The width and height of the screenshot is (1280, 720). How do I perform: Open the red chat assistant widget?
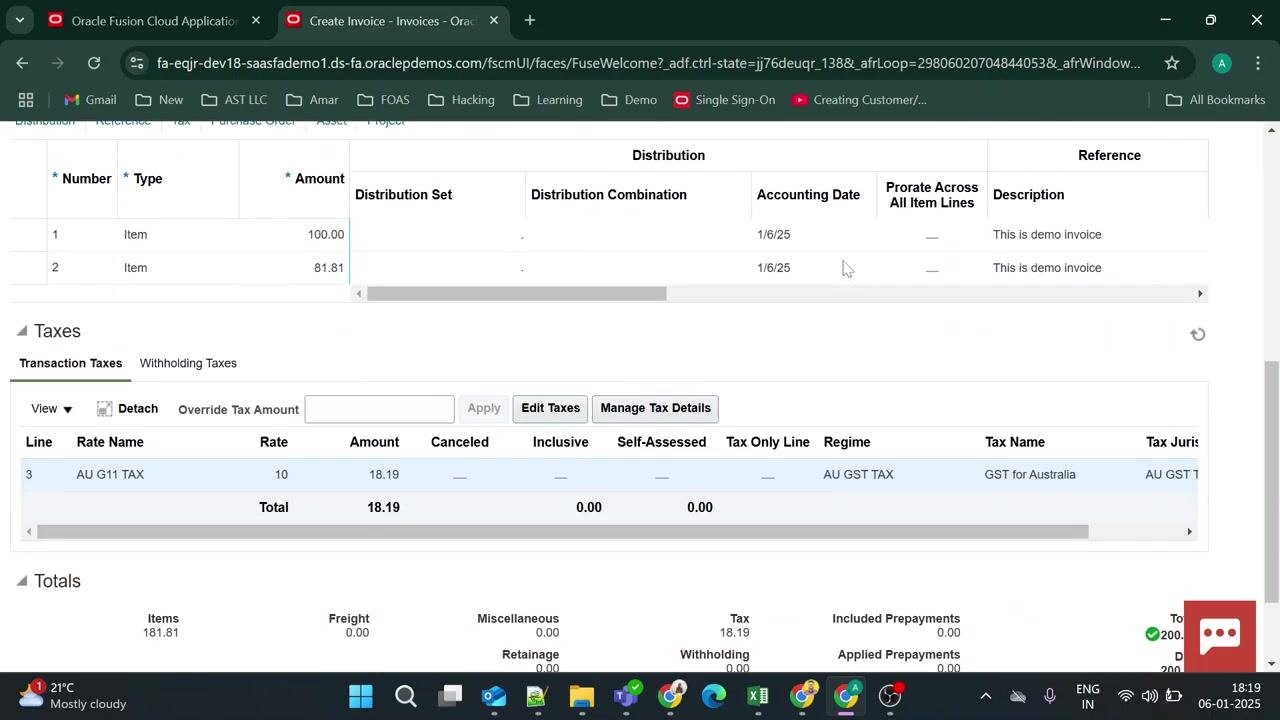click(1220, 635)
